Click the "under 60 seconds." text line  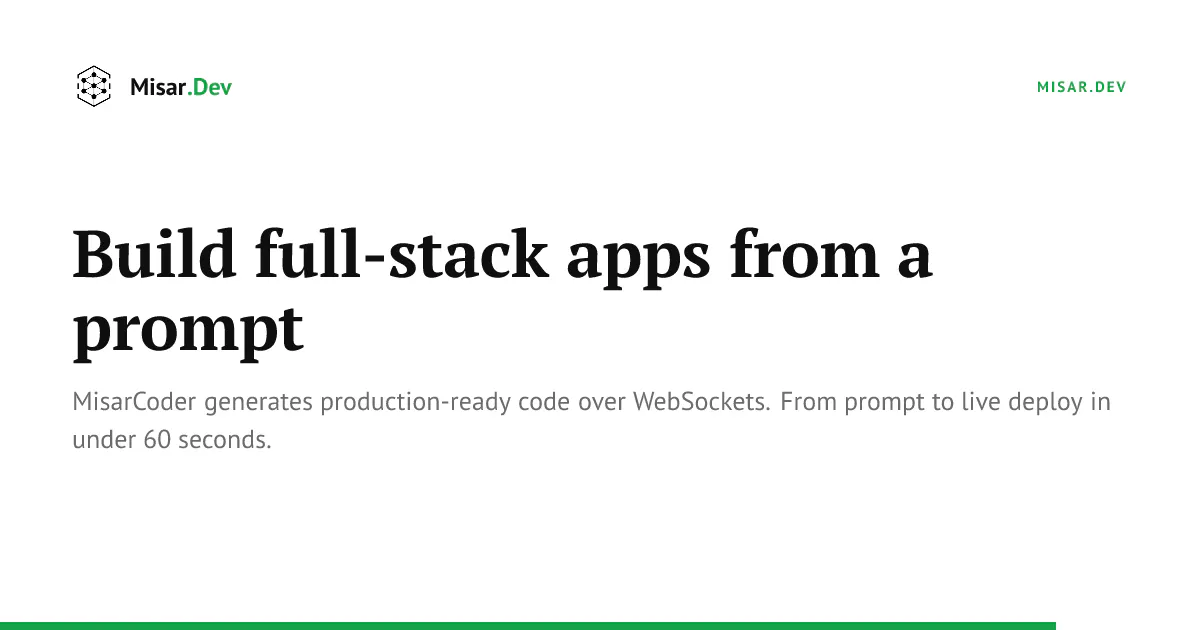[172, 439]
